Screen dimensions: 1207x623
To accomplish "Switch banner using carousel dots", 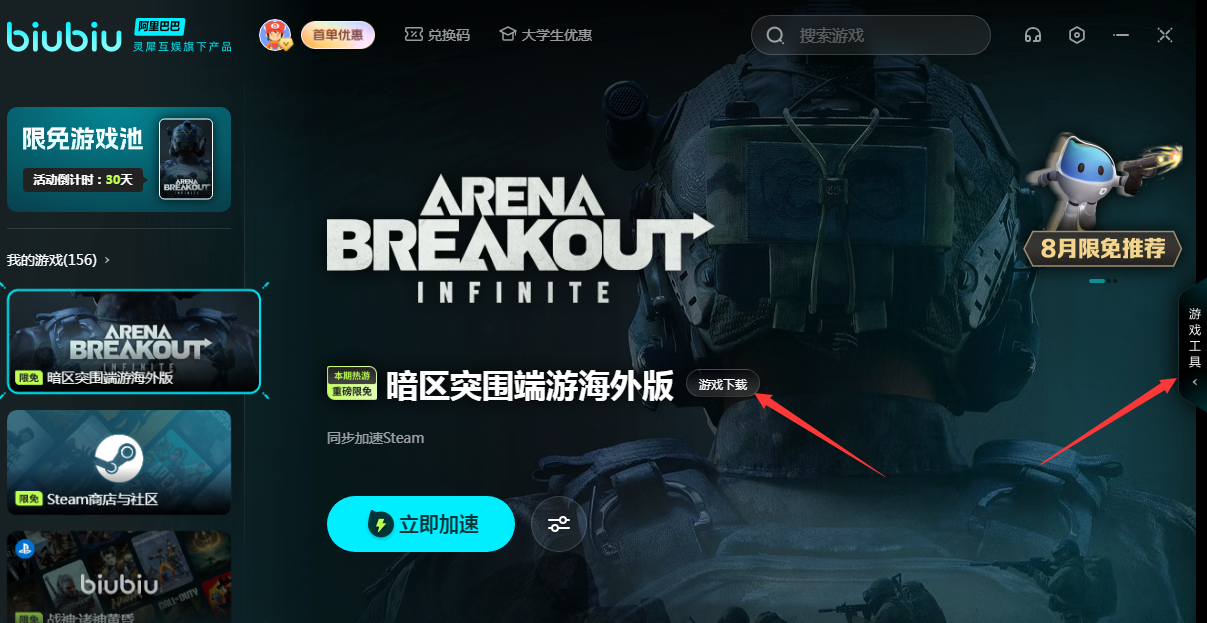I will coord(1103,281).
